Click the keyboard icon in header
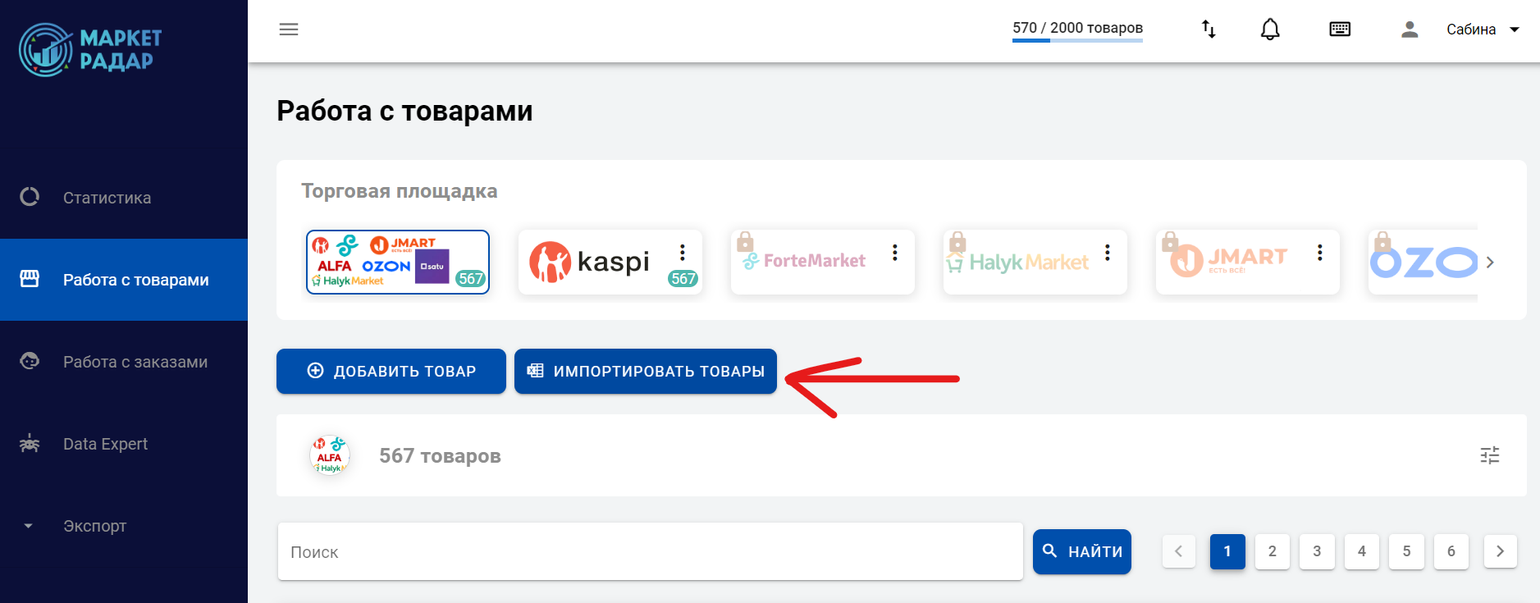The height and width of the screenshot is (603, 1540). click(1340, 29)
